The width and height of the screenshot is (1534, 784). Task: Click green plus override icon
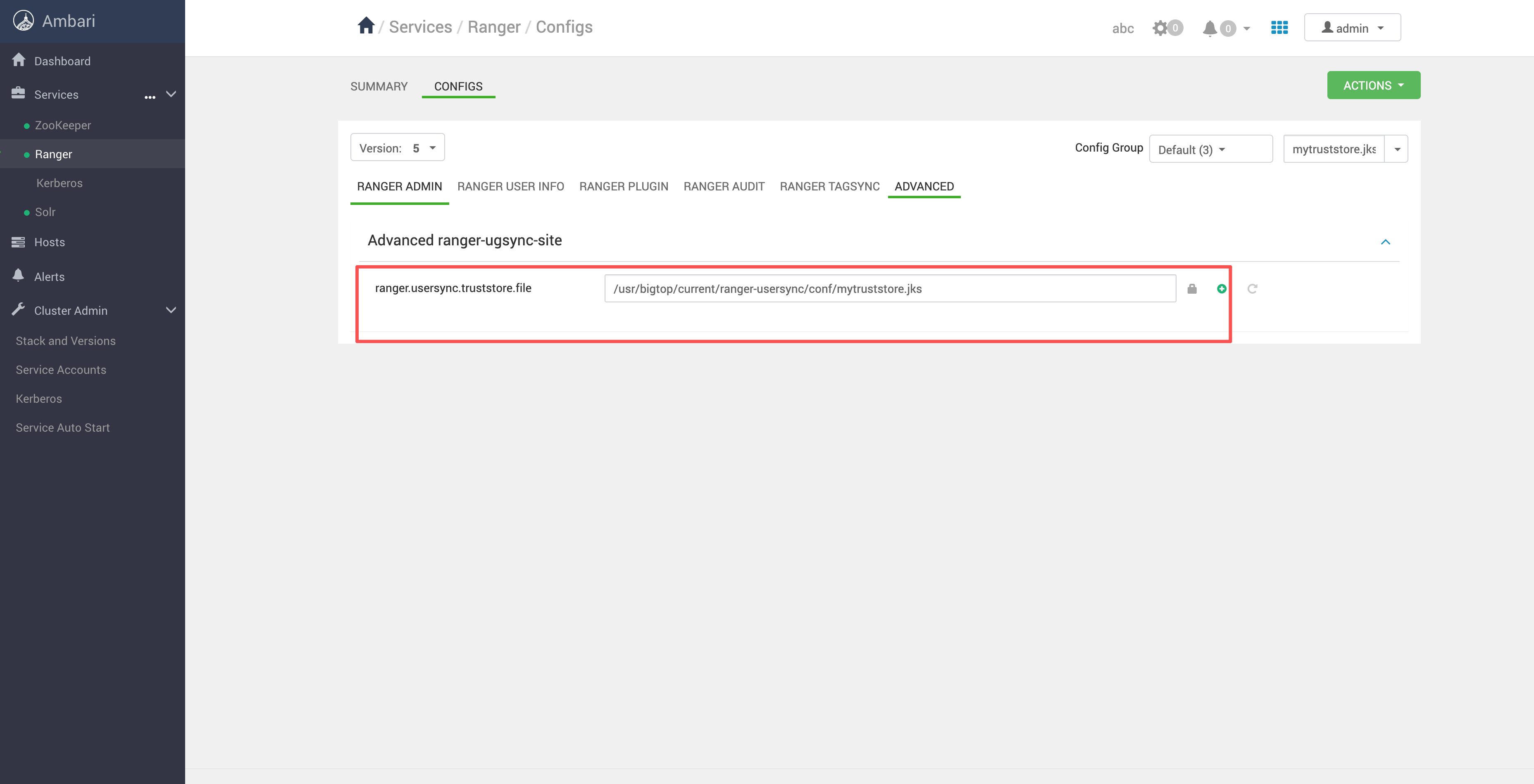click(1221, 289)
